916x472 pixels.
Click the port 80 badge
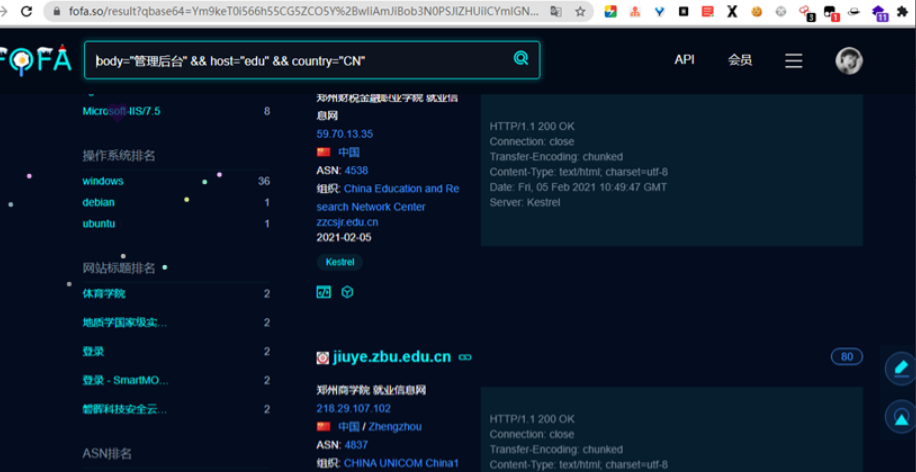coord(846,356)
